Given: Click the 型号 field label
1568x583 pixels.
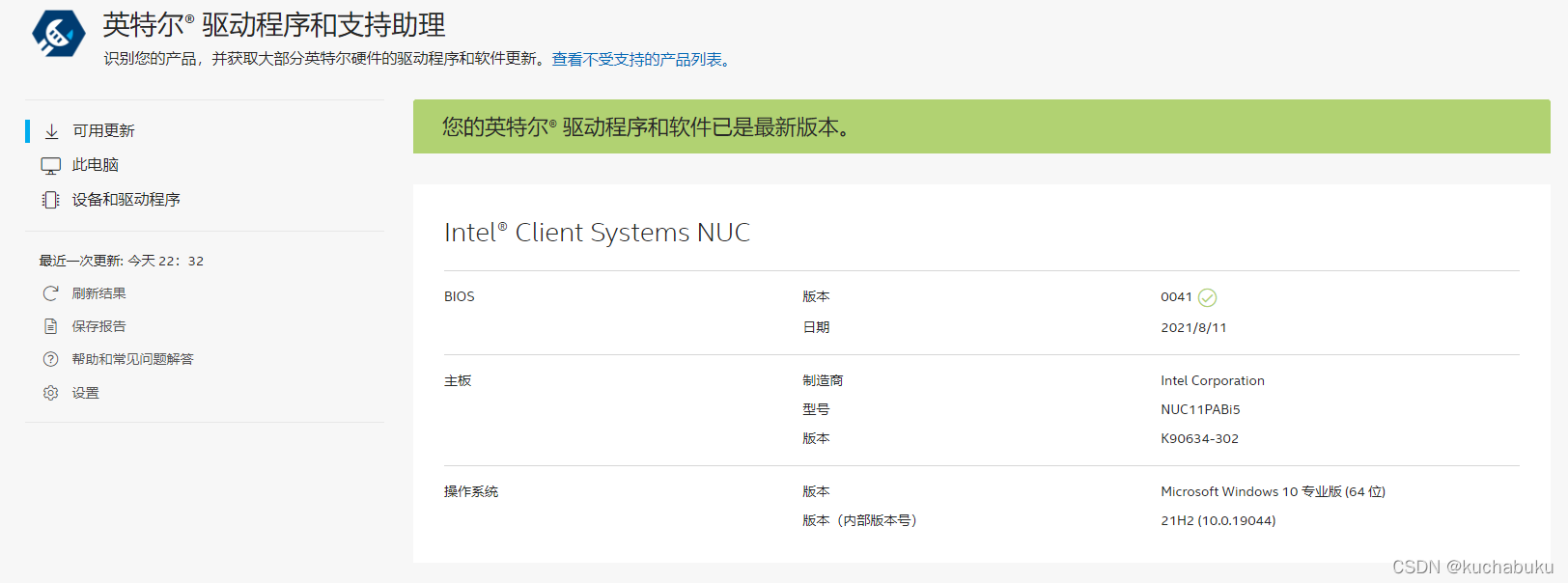Looking at the screenshot, I should pos(816,410).
